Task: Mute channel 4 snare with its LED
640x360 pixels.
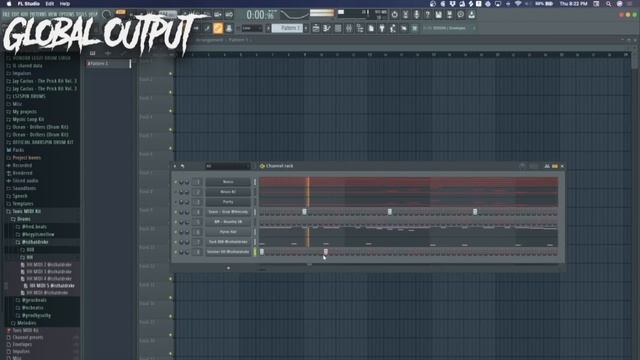Action: click(x=176, y=212)
